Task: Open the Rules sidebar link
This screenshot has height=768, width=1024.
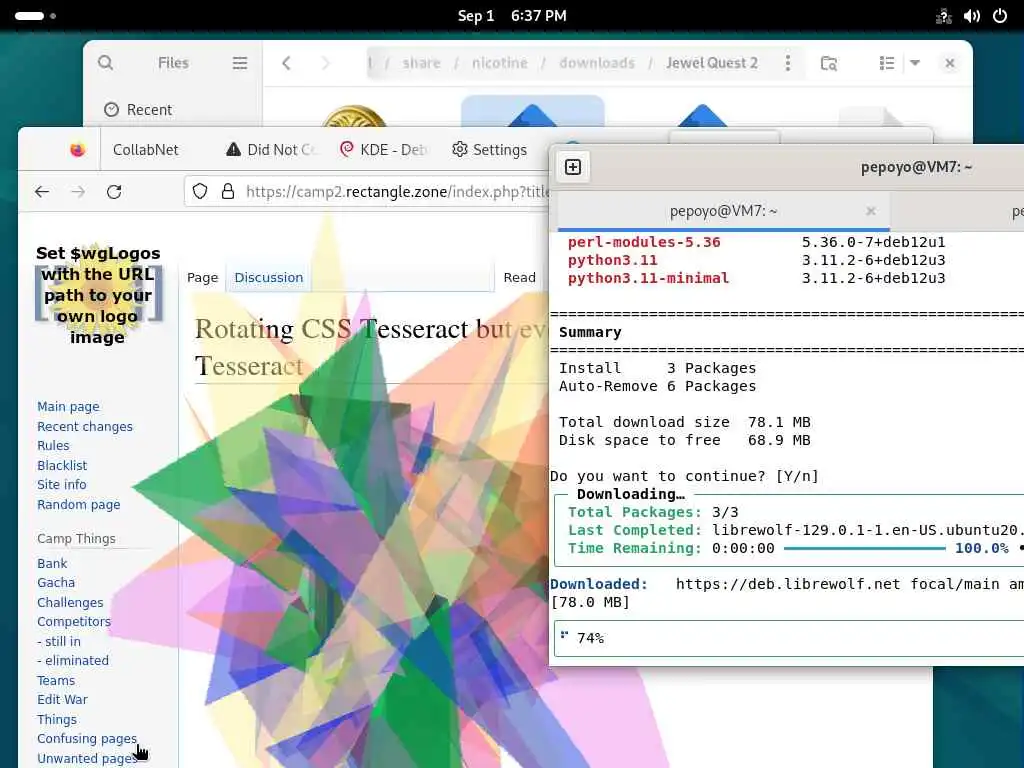Action: [53, 445]
